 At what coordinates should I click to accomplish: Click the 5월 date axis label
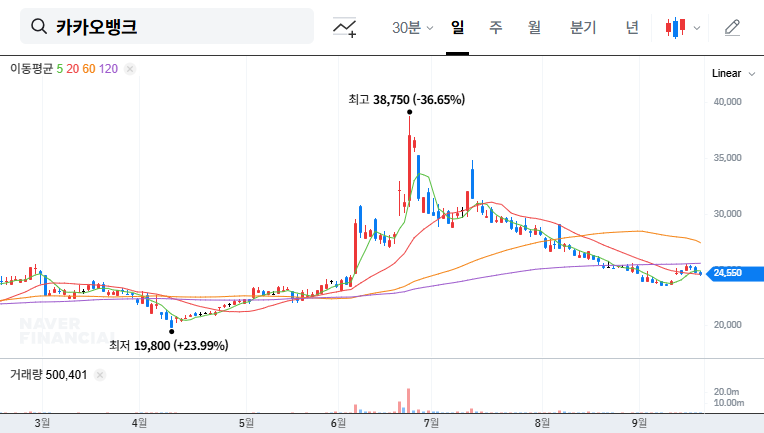coord(247,423)
